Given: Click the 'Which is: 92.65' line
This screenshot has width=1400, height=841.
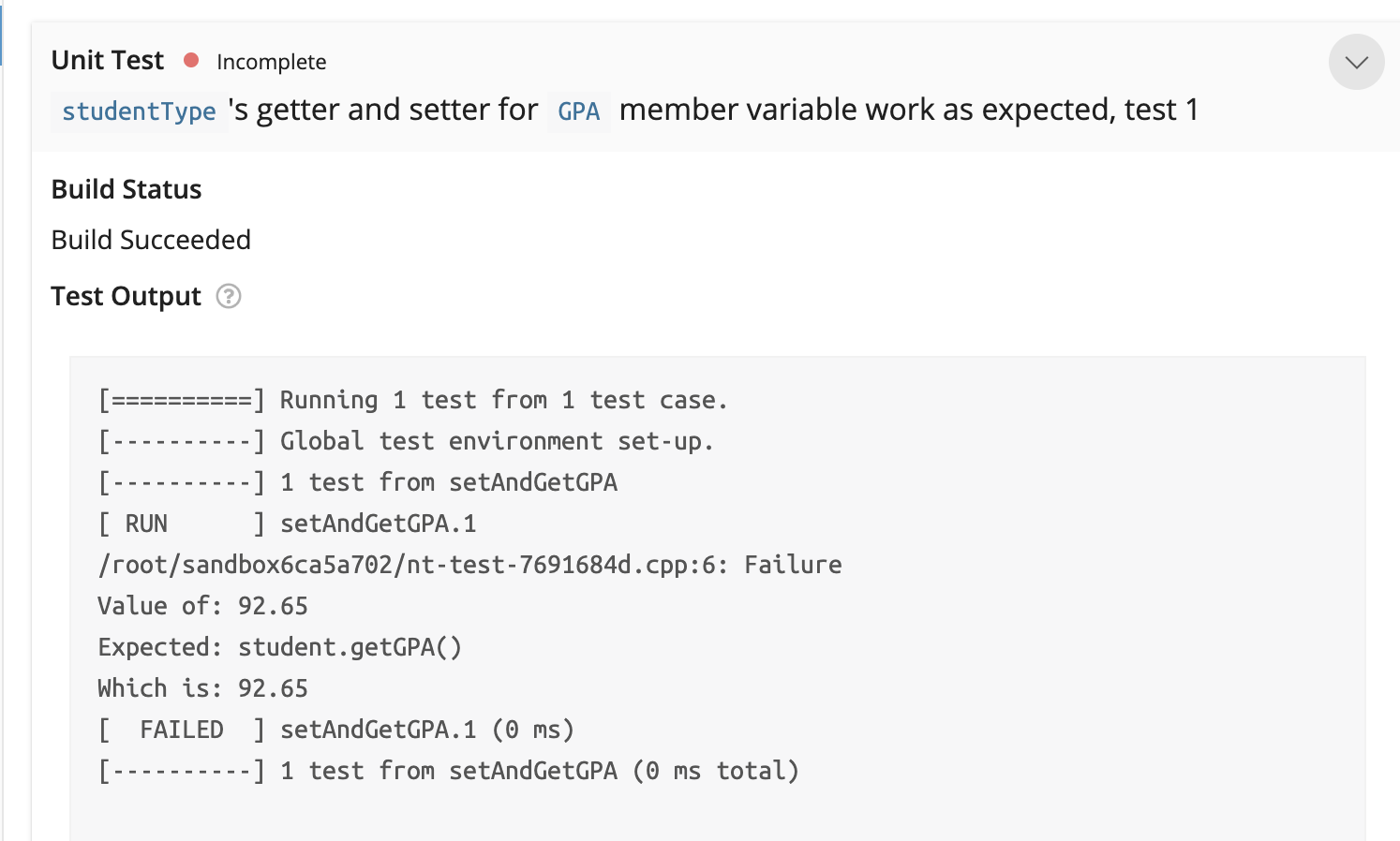Looking at the screenshot, I should (202, 688).
